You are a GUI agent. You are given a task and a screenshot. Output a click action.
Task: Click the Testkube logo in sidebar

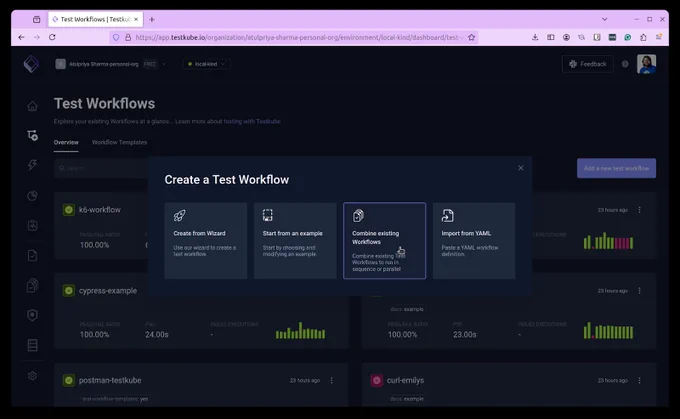[x=31, y=64]
